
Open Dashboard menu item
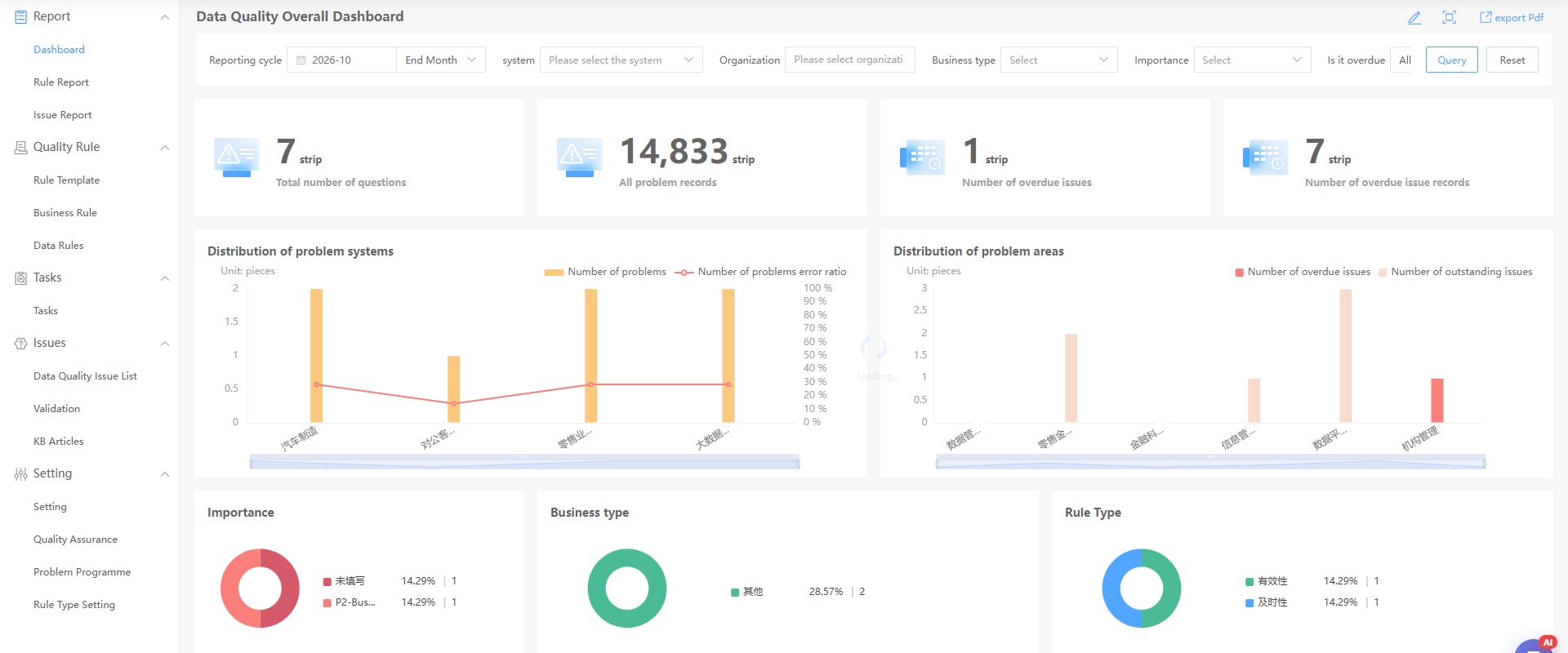[59, 50]
